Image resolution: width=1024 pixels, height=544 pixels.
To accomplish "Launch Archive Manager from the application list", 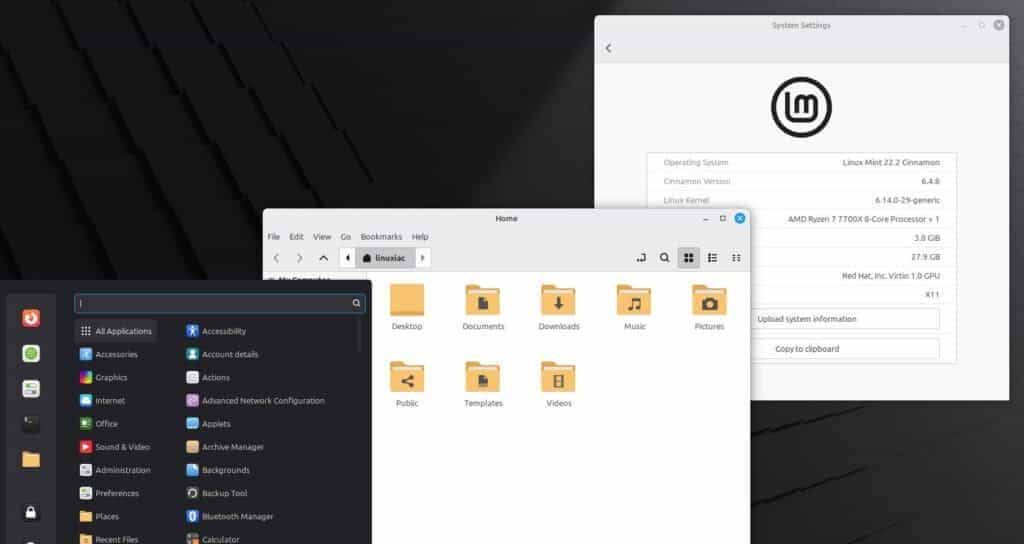I will pyautogui.click(x=225, y=447).
